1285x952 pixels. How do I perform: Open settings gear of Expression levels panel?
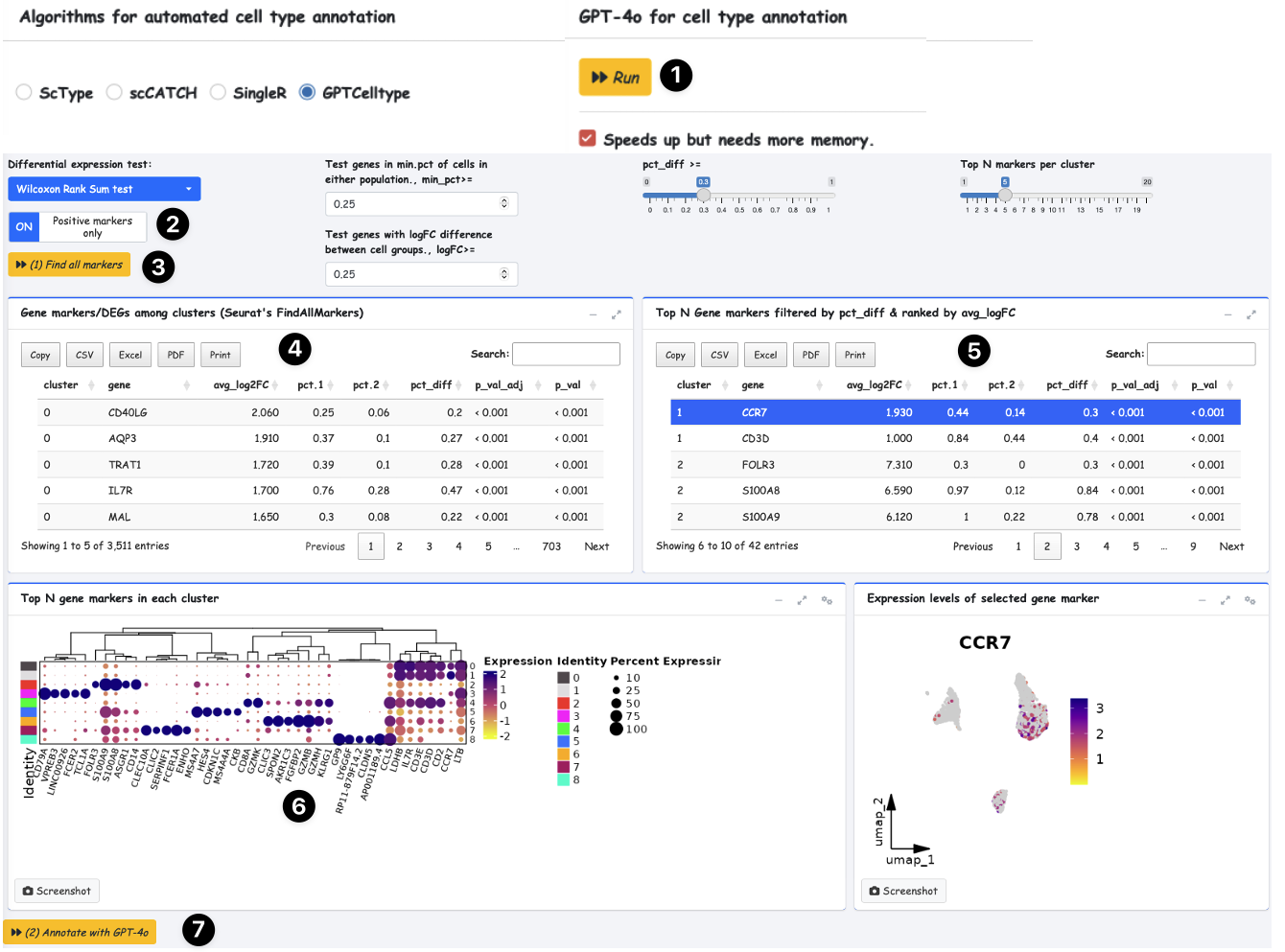(x=1250, y=600)
